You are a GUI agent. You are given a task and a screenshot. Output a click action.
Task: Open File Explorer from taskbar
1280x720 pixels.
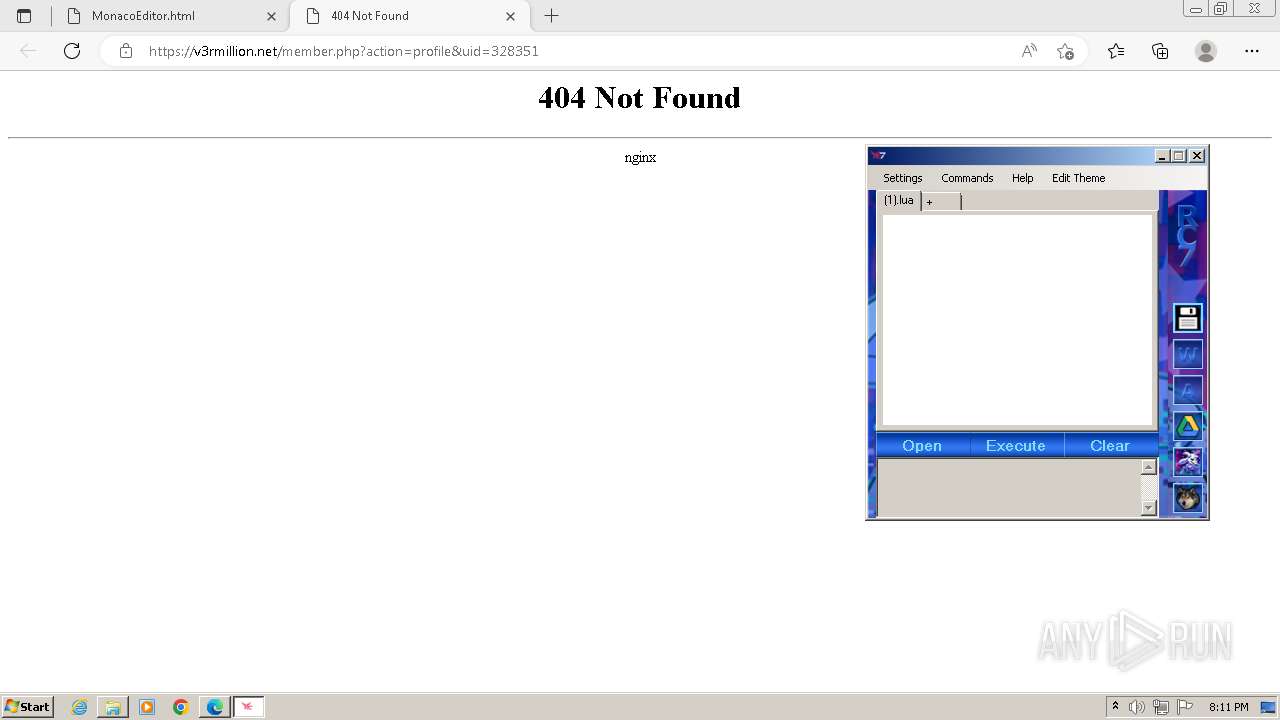coord(113,707)
